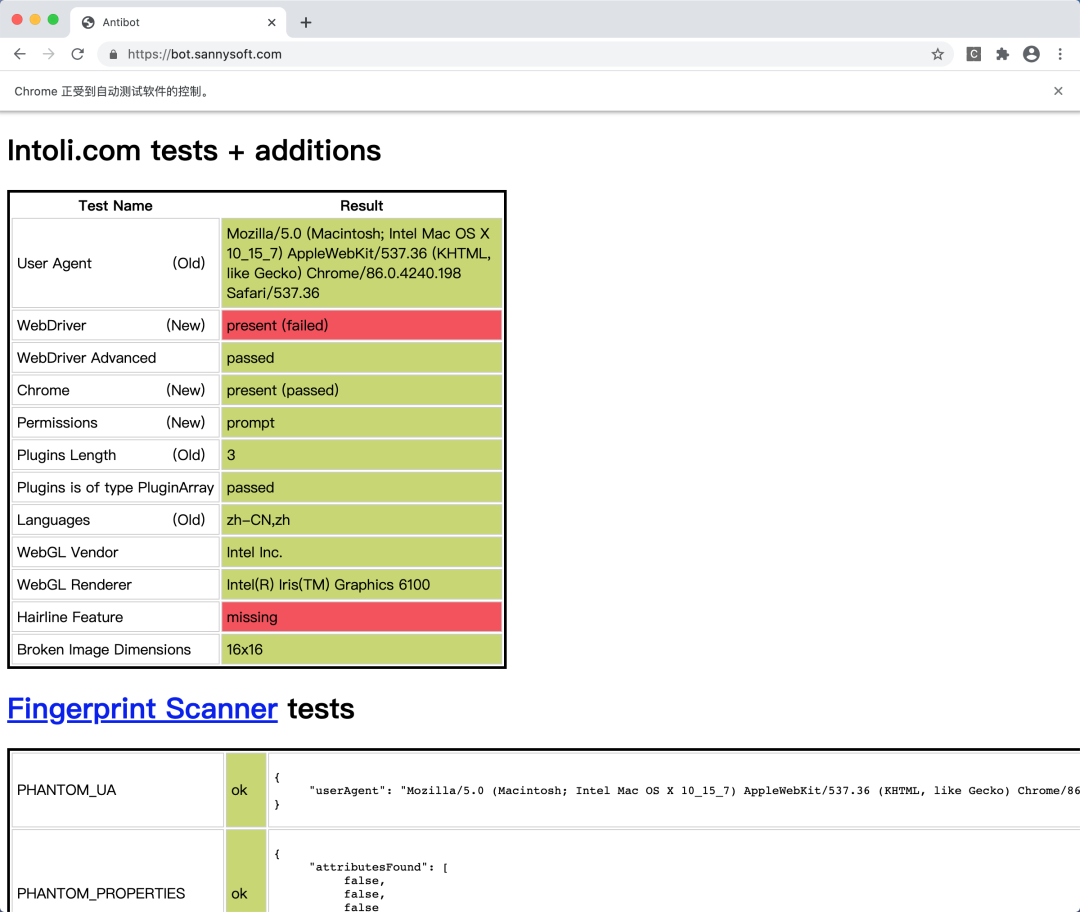Bookmark this page with the star

coord(937,54)
